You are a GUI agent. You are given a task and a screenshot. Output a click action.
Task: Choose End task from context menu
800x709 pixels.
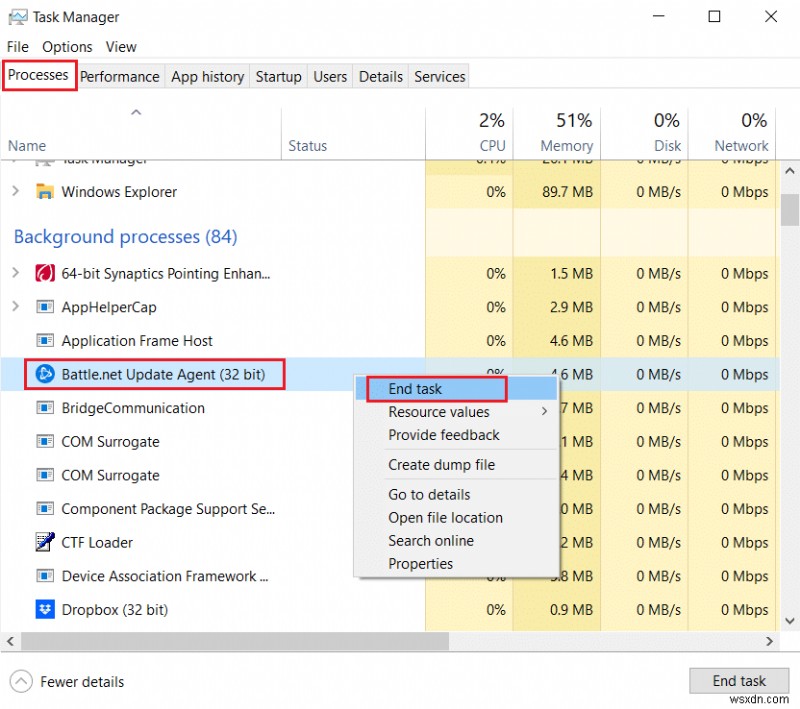click(x=415, y=389)
